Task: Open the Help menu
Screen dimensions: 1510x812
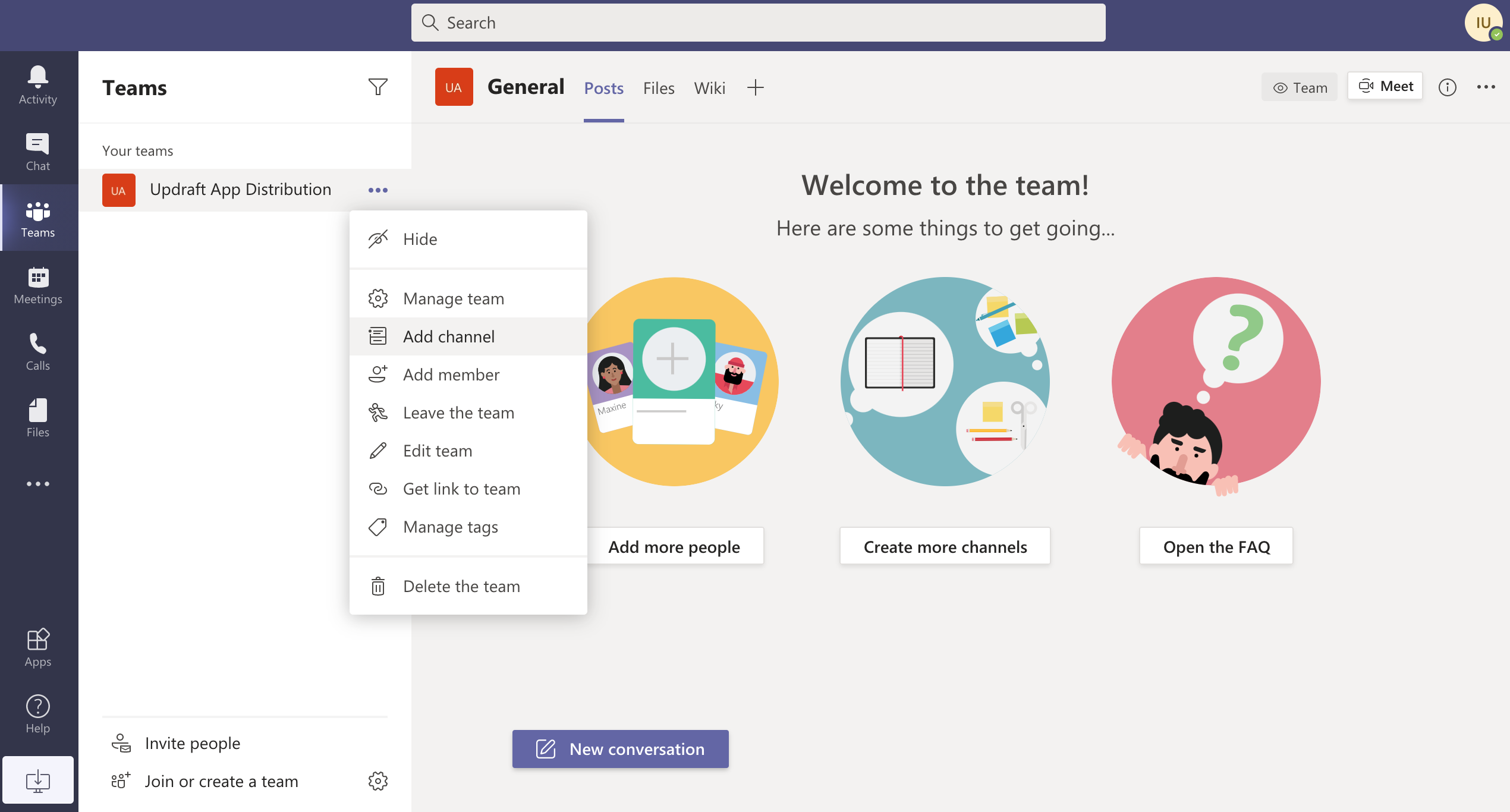Action: click(38, 714)
